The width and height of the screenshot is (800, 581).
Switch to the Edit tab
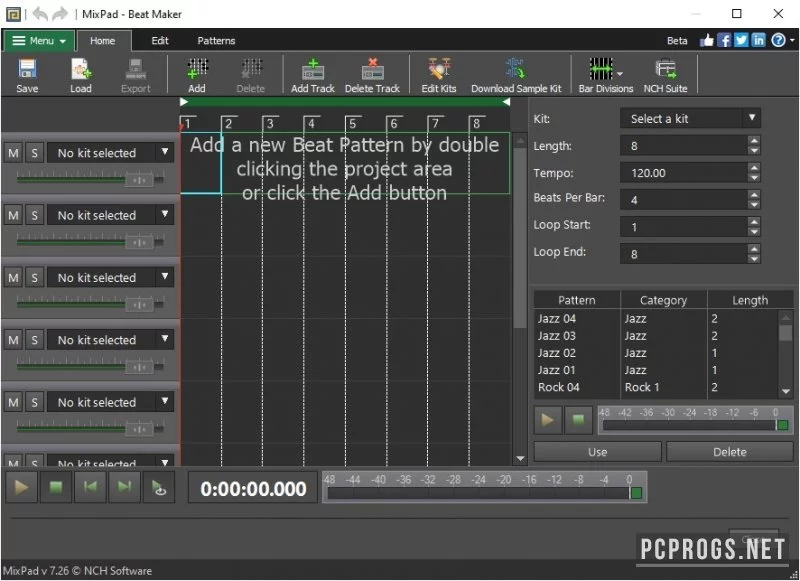click(x=160, y=41)
